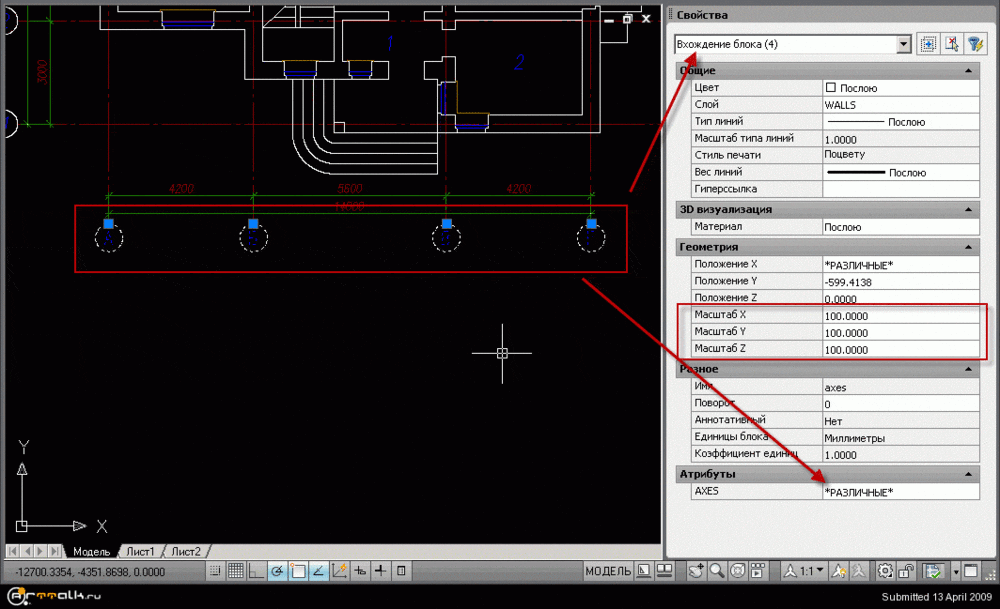Image resolution: width=1000 pixels, height=609 pixels.
Task: Click the toolbar lock padlock icon
Action: pos(908,571)
